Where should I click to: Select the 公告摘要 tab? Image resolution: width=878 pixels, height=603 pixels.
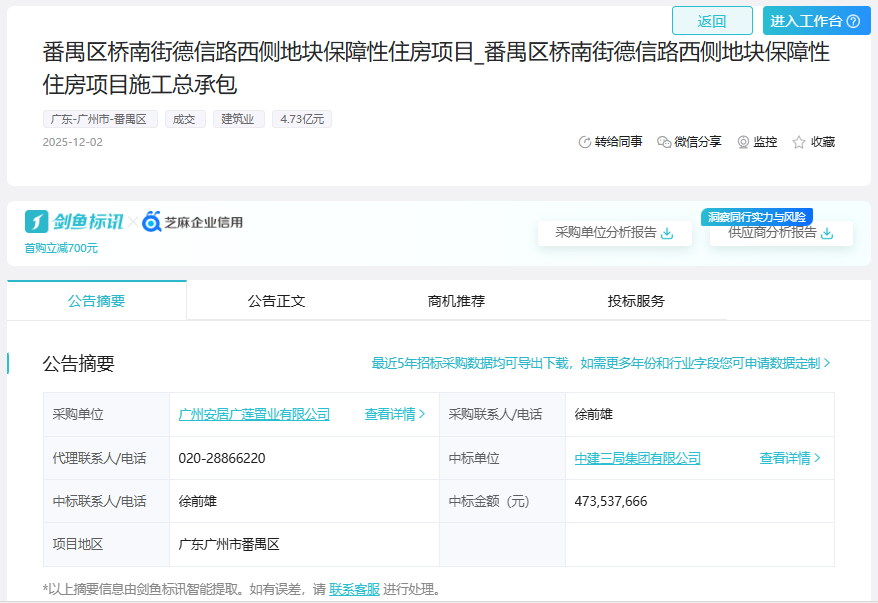pyautogui.click(x=97, y=301)
